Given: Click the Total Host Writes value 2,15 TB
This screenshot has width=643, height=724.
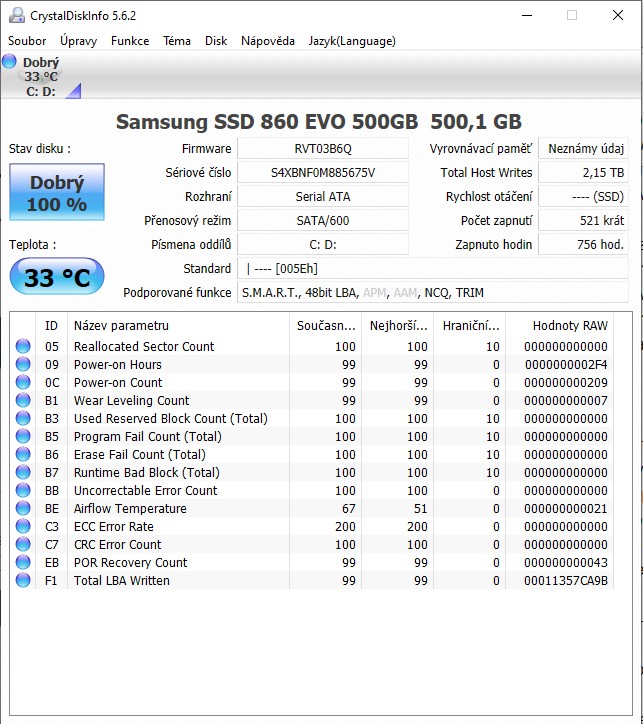Looking at the screenshot, I should 583,173.
